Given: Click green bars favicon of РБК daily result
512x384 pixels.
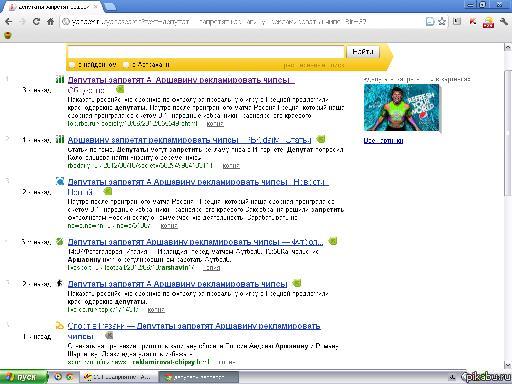Looking at the screenshot, I should 60,139.
